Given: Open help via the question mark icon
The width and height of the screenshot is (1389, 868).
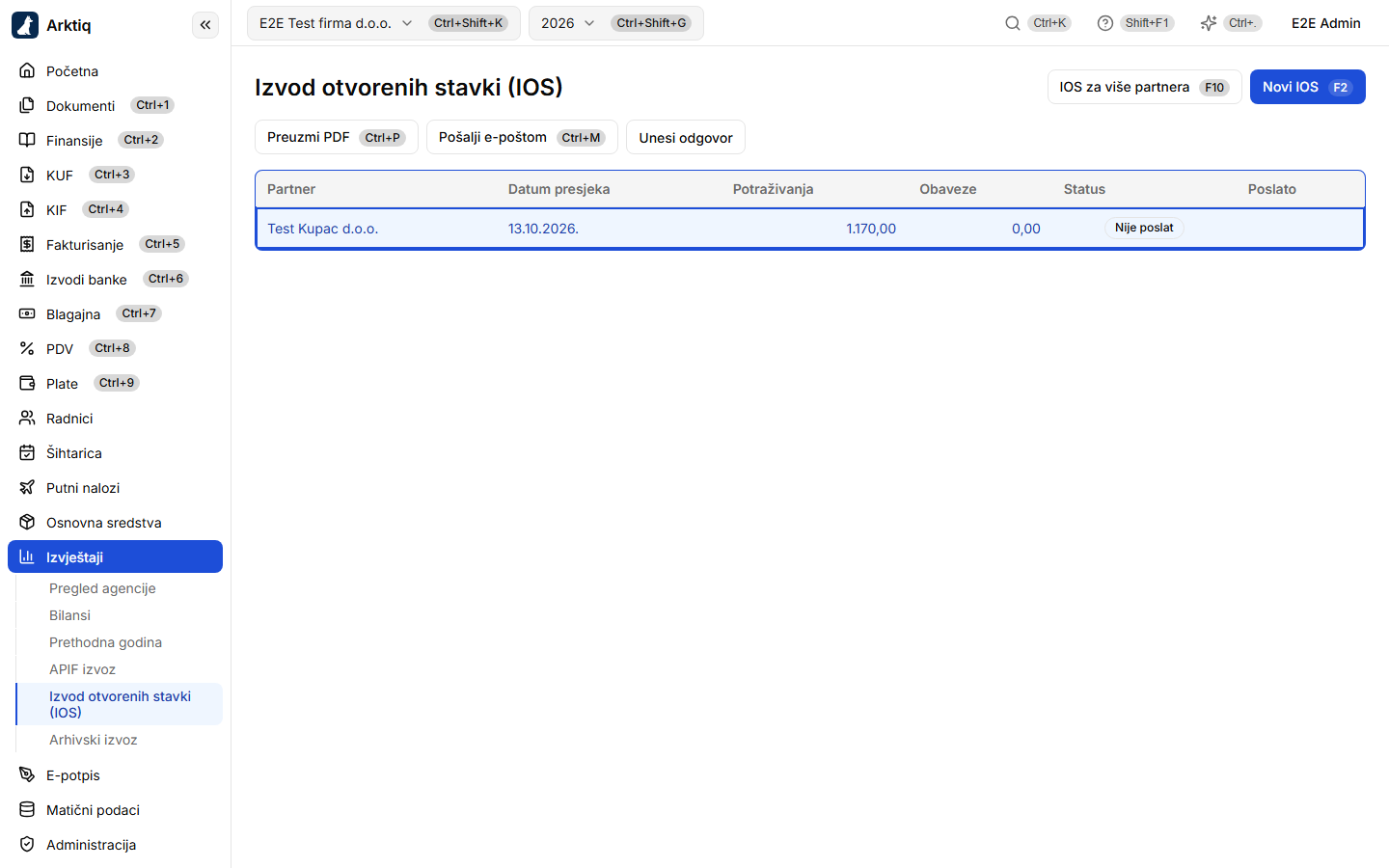Looking at the screenshot, I should click(1105, 23).
